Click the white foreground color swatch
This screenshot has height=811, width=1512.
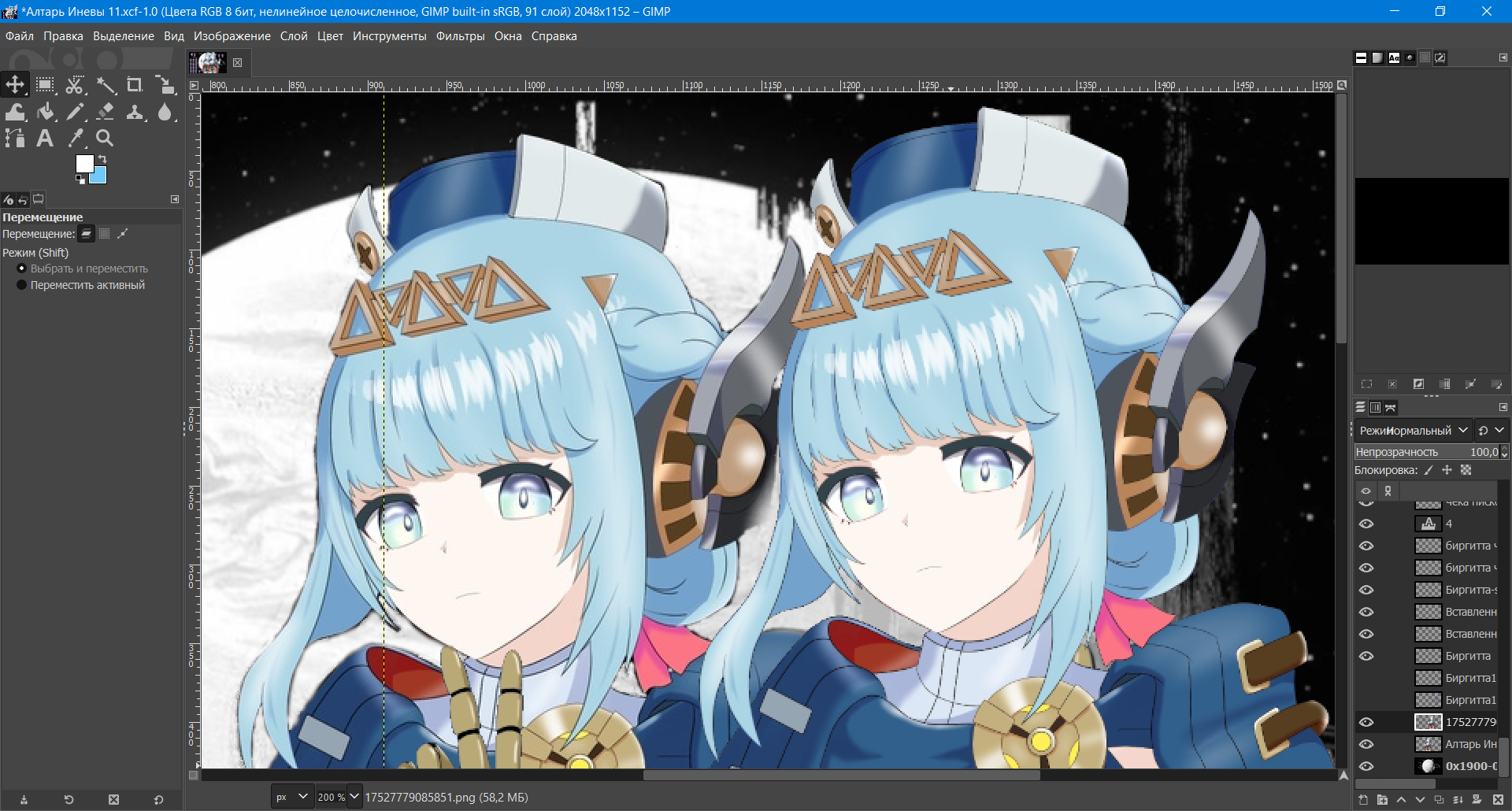coord(83,162)
